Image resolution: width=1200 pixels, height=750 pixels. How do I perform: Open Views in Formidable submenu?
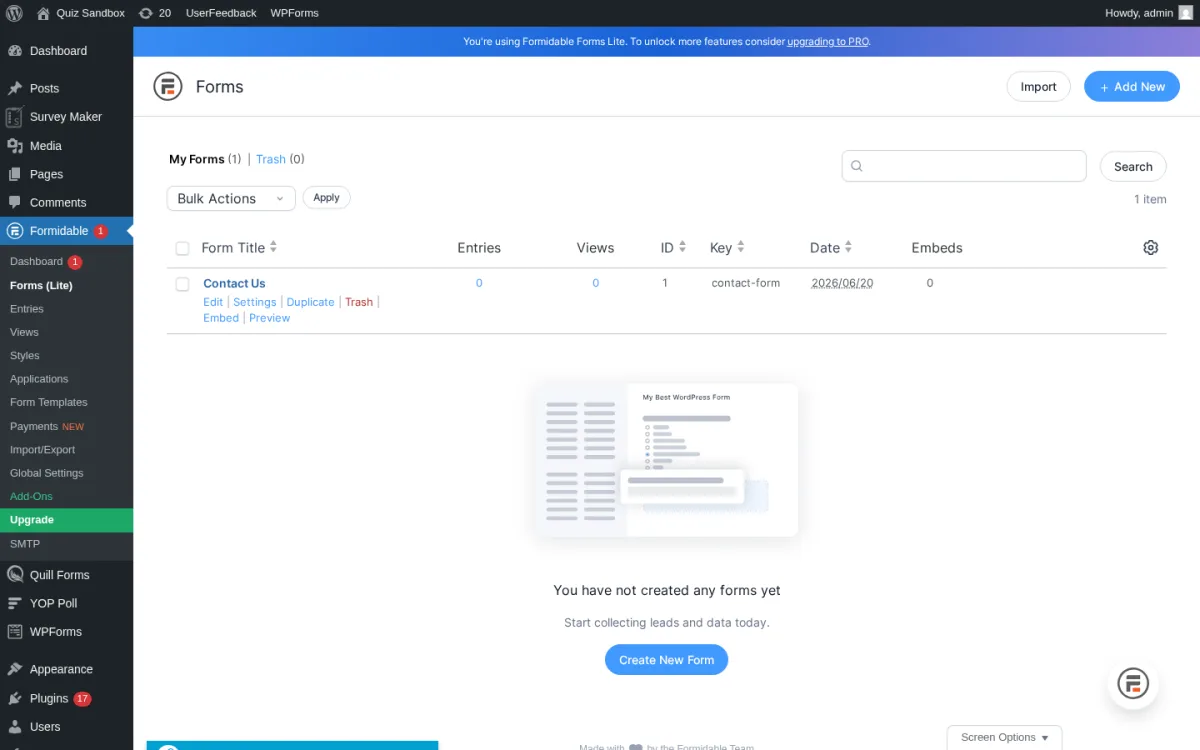pyautogui.click(x=24, y=332)
